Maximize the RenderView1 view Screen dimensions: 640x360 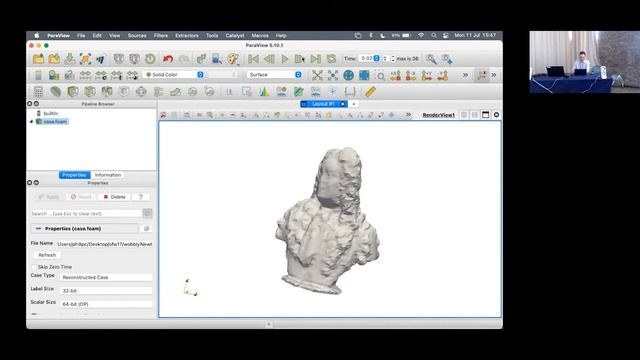[485, 115]
